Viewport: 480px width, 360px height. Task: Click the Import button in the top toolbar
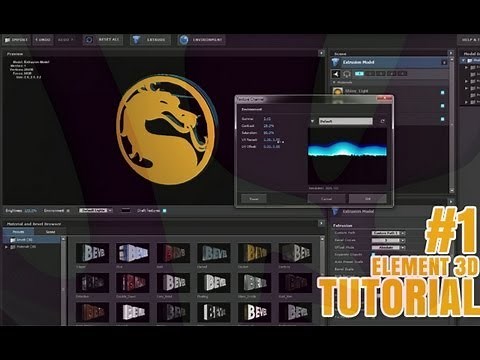click(x=16, y=40)
